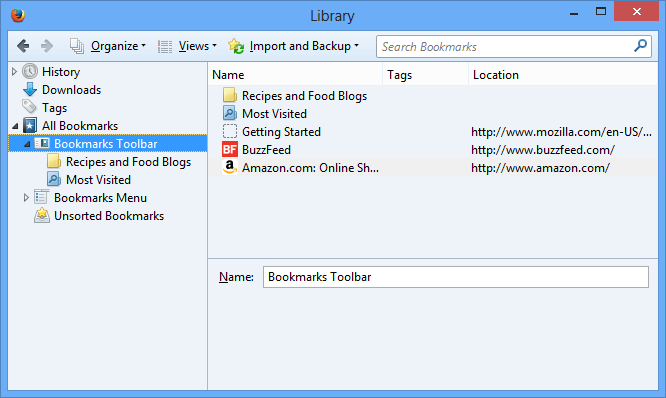This screenshot has height=398, width=666.
Task: Click the http://www.buzzfeed.com/ location cell
Action: click(x=542, y=150)
